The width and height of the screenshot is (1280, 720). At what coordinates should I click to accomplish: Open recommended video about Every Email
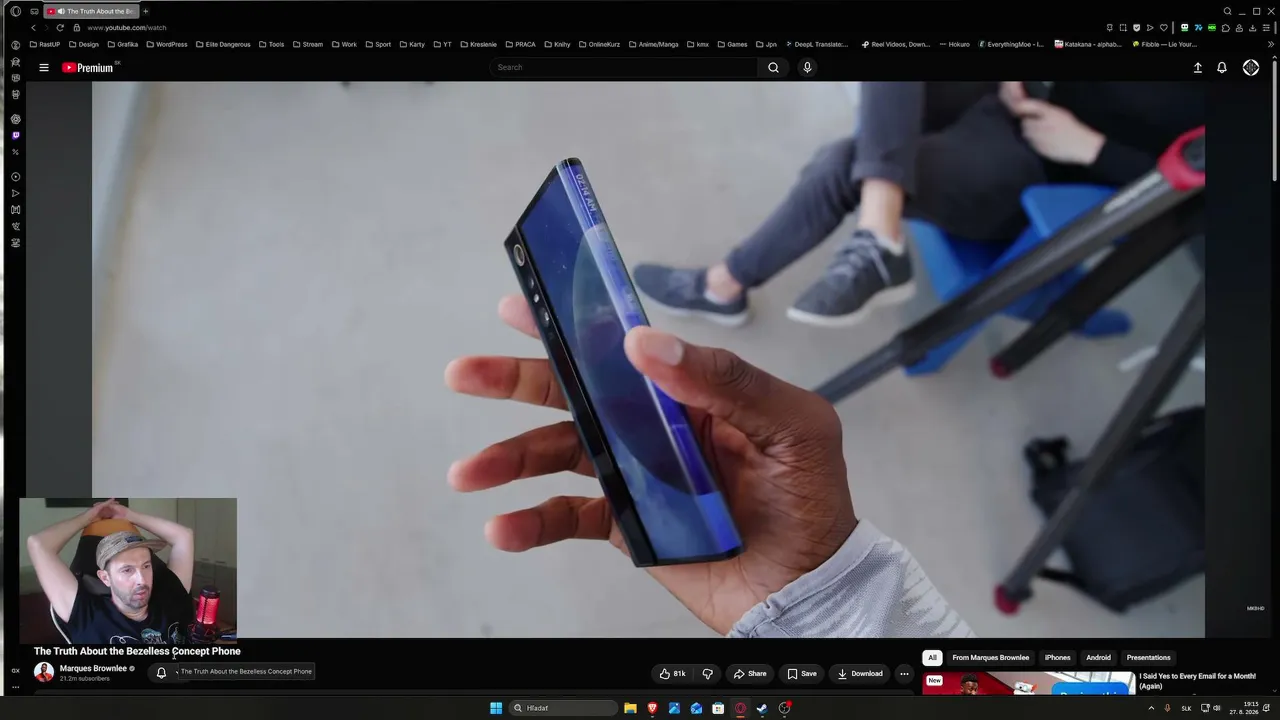click(1197, 681)
